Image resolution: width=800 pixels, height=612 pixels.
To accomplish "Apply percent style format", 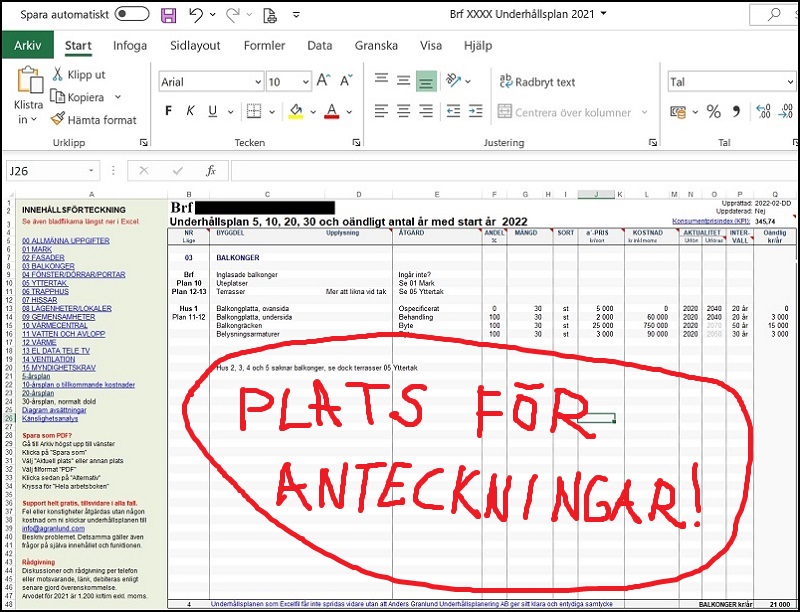I will [x=713, y=112].
